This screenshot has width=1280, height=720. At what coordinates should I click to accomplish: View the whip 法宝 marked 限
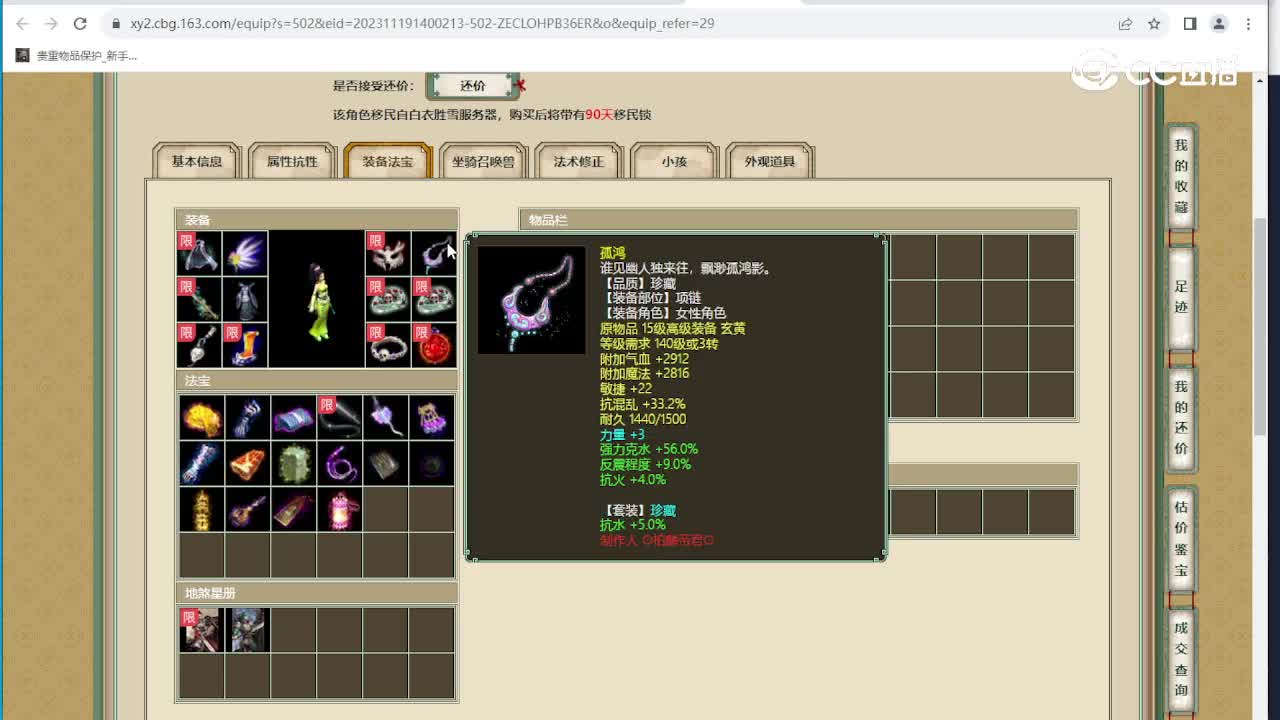coord(340,417)
